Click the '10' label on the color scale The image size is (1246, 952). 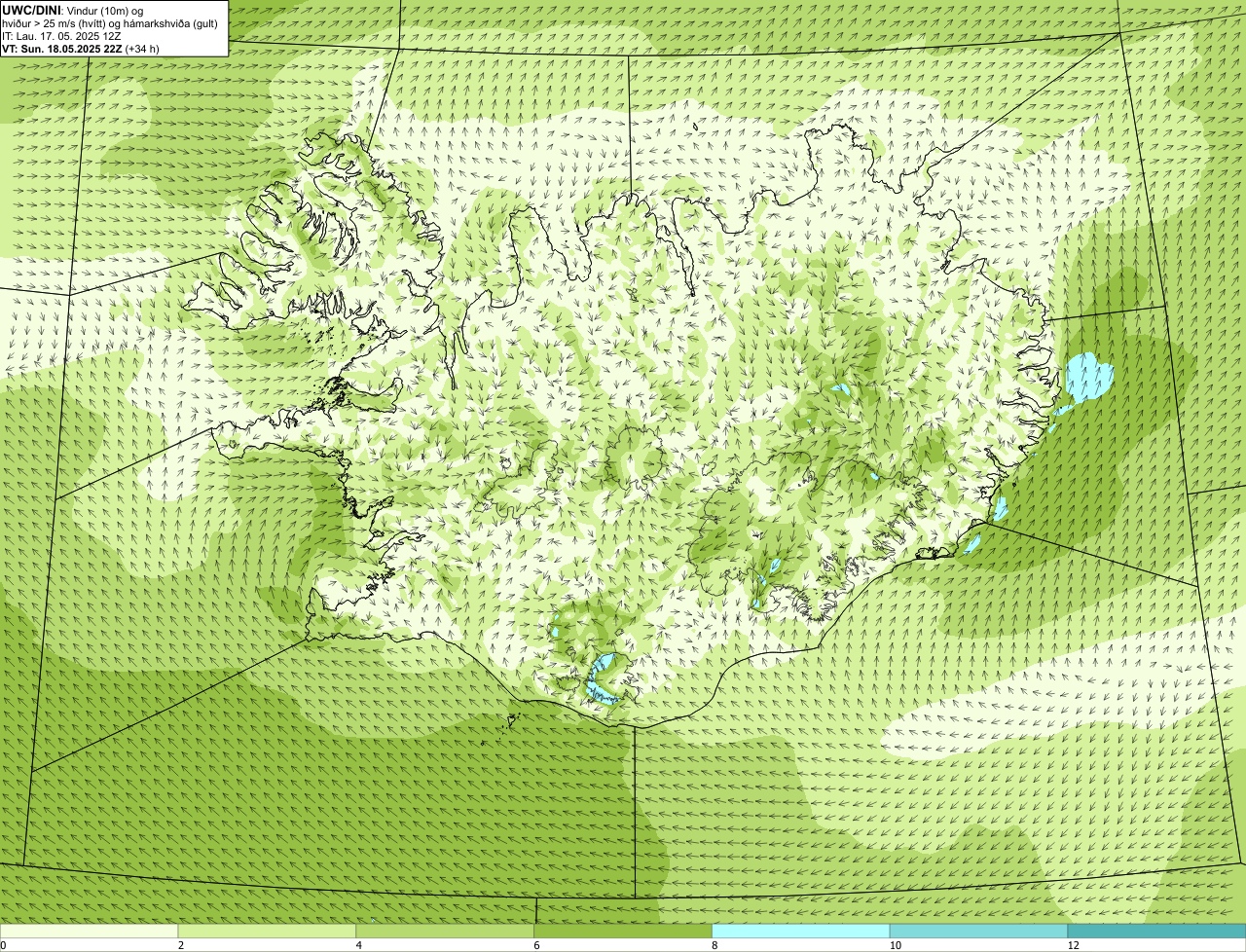(895, 945)
